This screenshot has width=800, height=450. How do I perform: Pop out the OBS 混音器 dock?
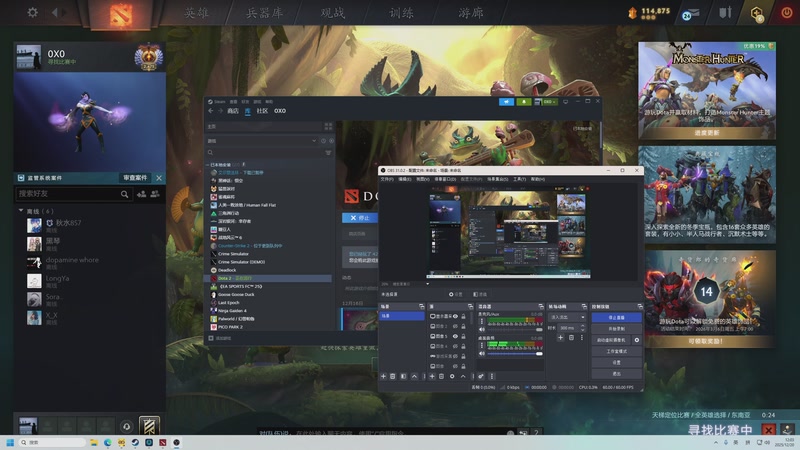pos(541,307)
